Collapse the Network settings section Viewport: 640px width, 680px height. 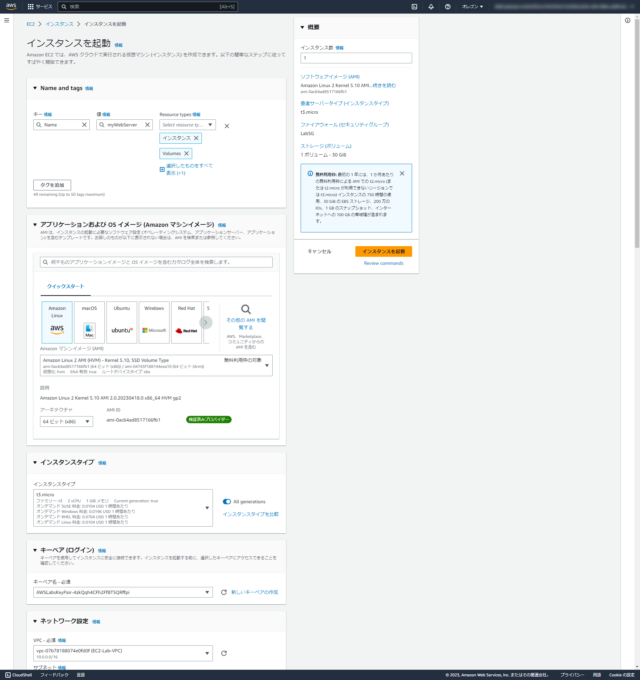35,621
